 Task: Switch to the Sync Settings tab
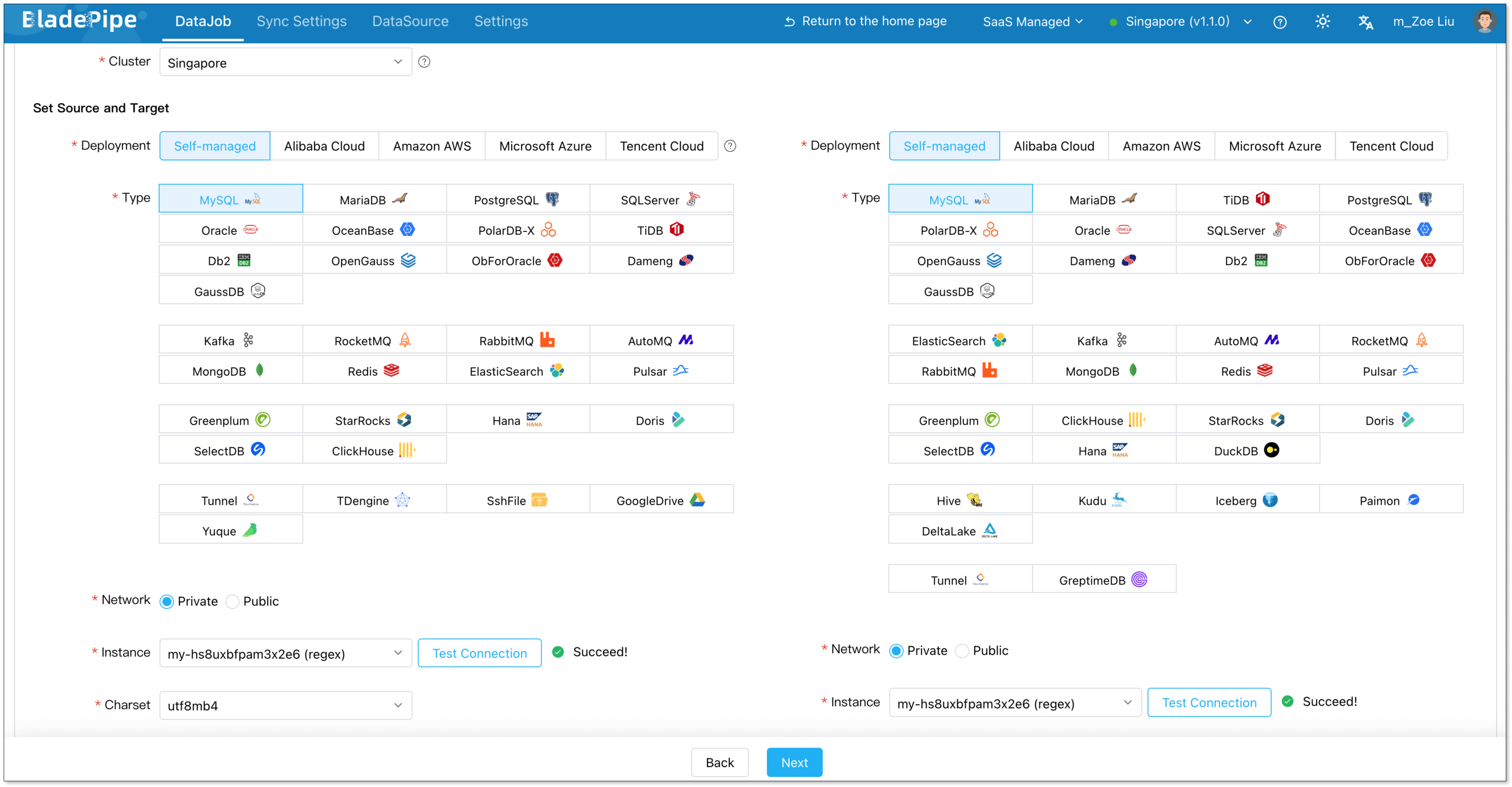pos(301,21)
